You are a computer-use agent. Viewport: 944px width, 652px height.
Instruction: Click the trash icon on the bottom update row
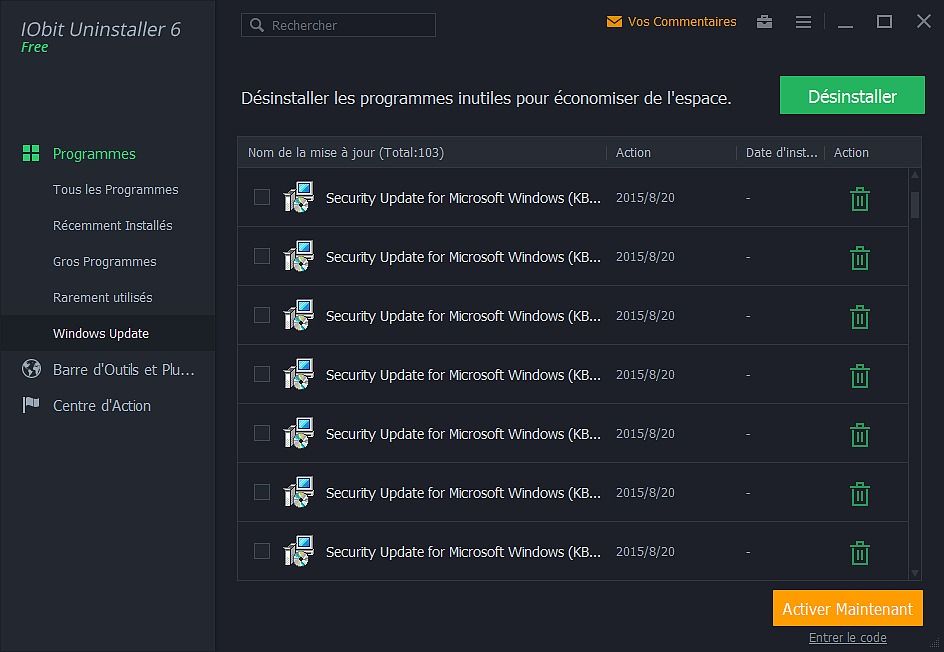click(x=860, y=552)
